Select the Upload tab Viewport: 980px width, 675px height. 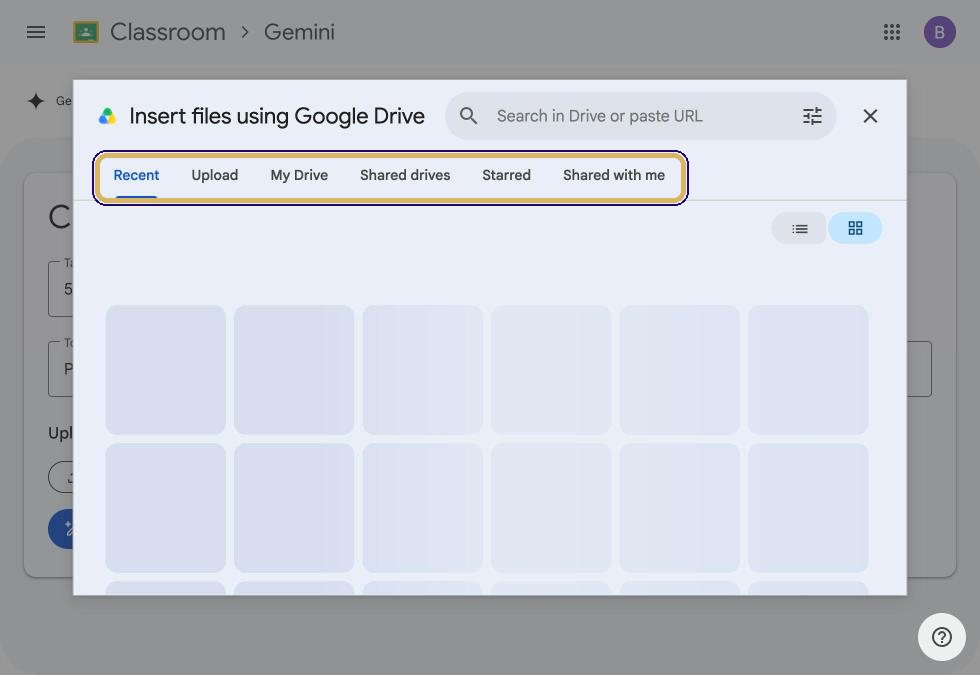point(214,176)
